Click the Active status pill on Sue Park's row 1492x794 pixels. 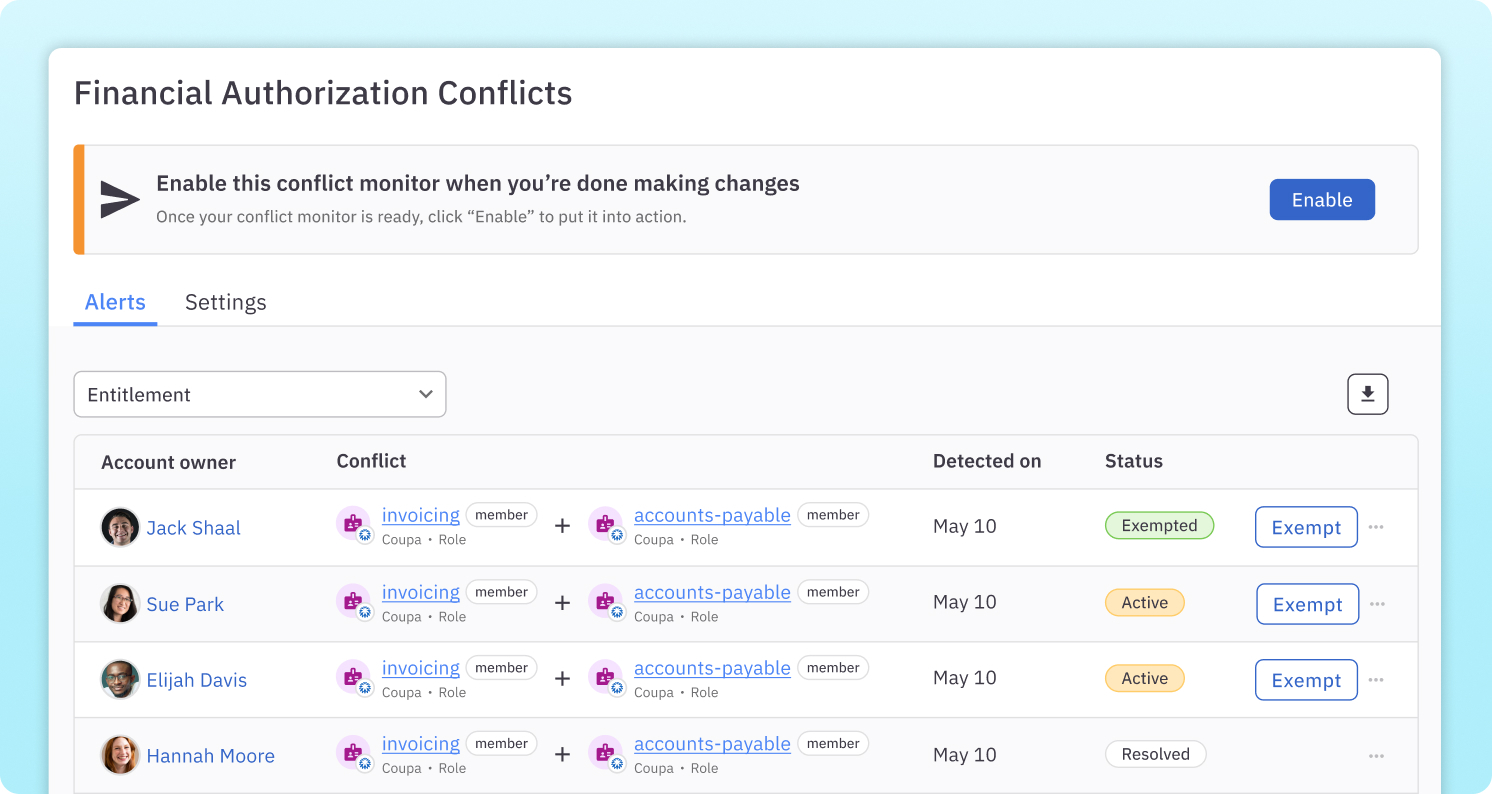[1144, 602]
